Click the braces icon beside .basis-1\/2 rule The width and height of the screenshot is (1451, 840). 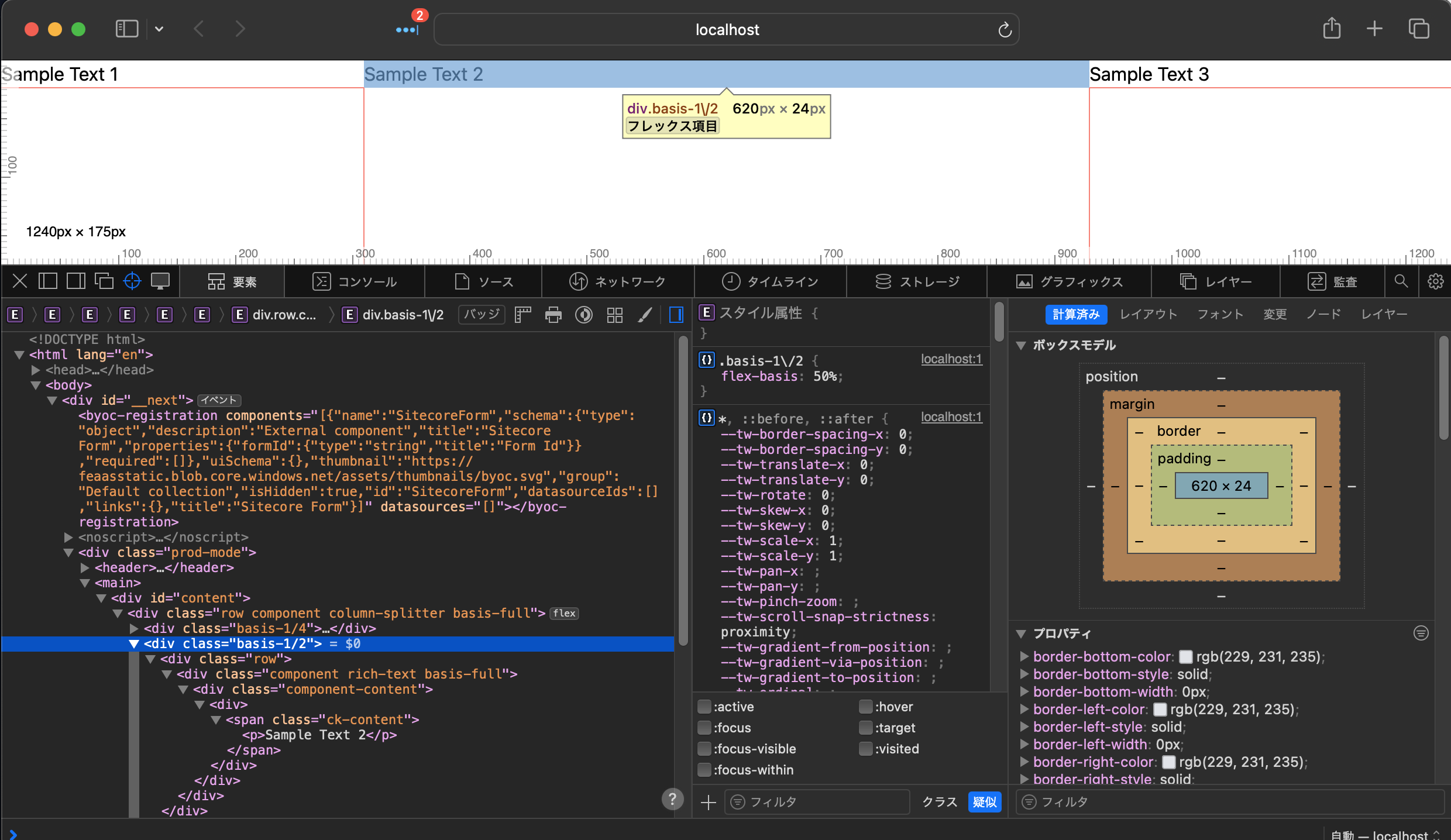click(707, 360)
